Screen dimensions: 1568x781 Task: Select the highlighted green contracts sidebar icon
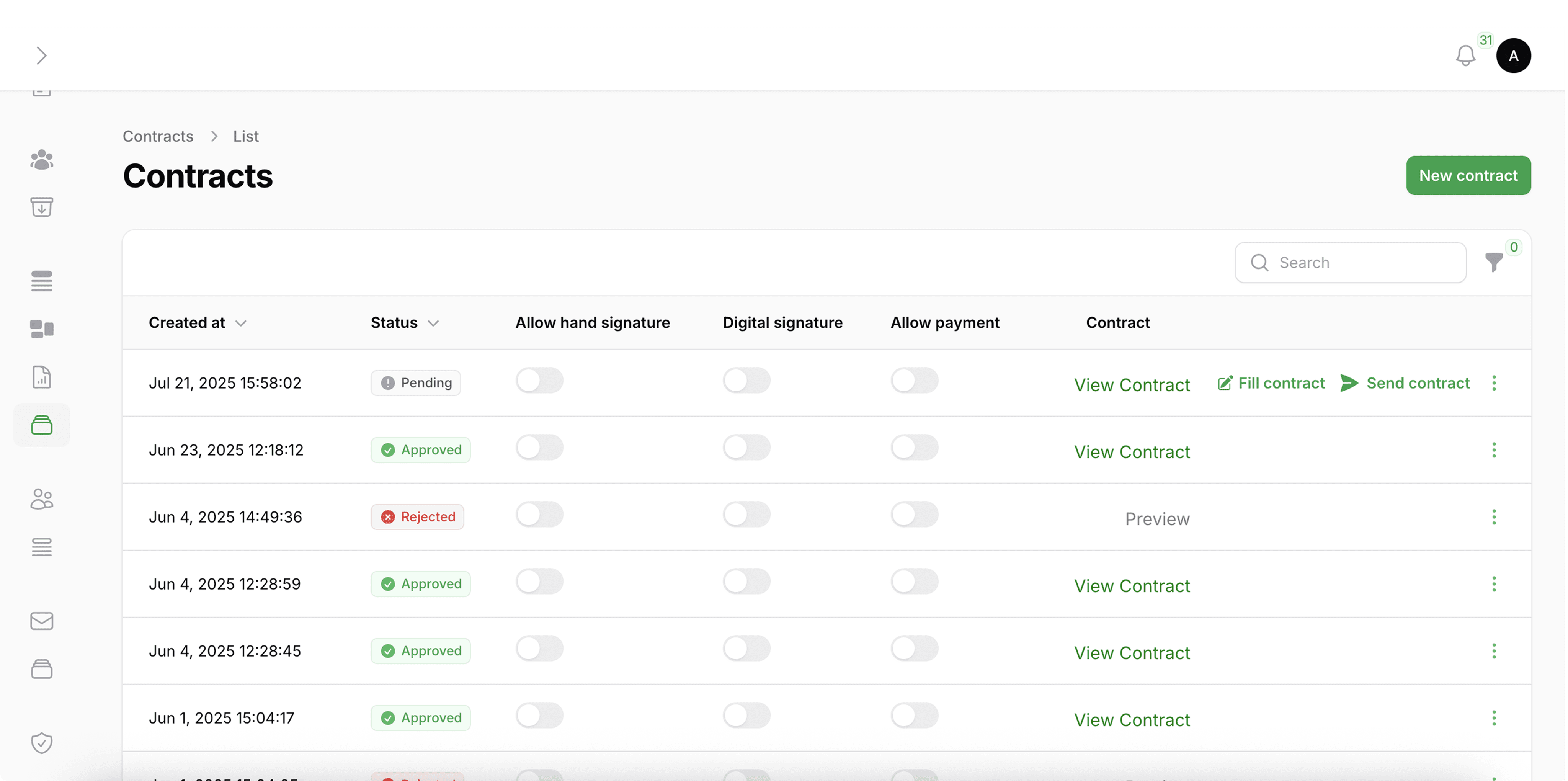point(41,424)
